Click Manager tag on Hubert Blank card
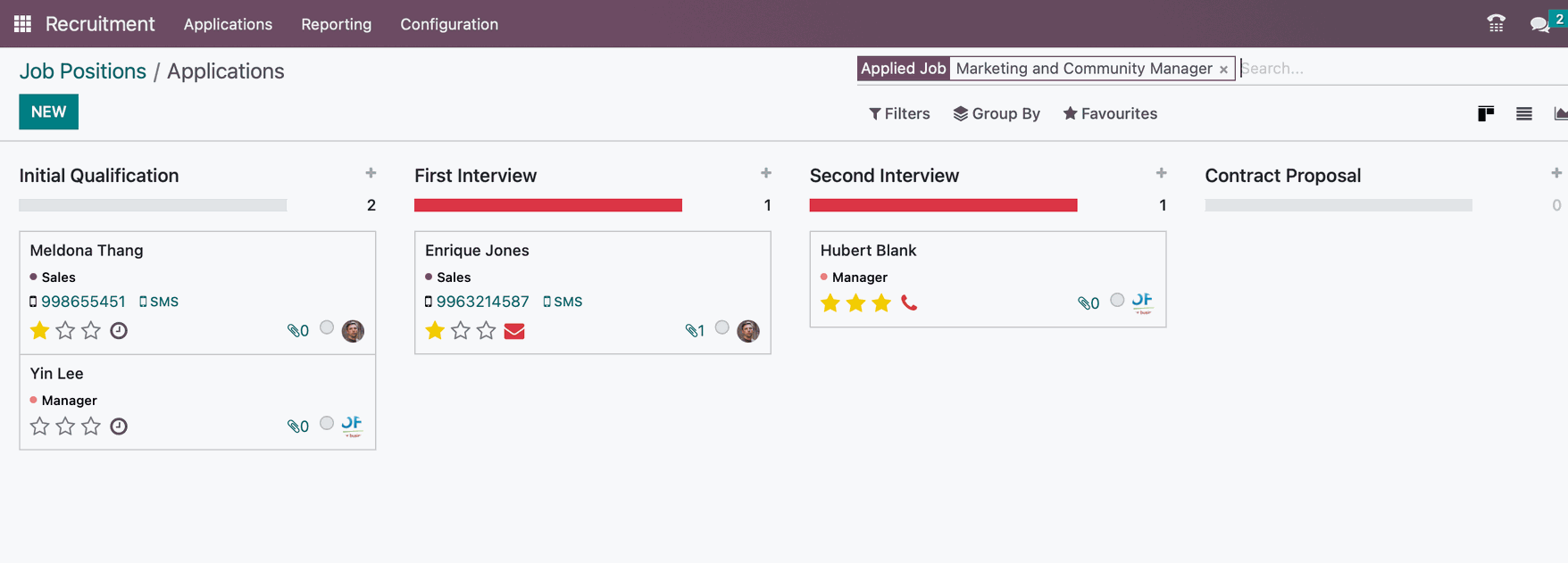Viewport: 1568px width, 563px height. (x=860, y=277)
